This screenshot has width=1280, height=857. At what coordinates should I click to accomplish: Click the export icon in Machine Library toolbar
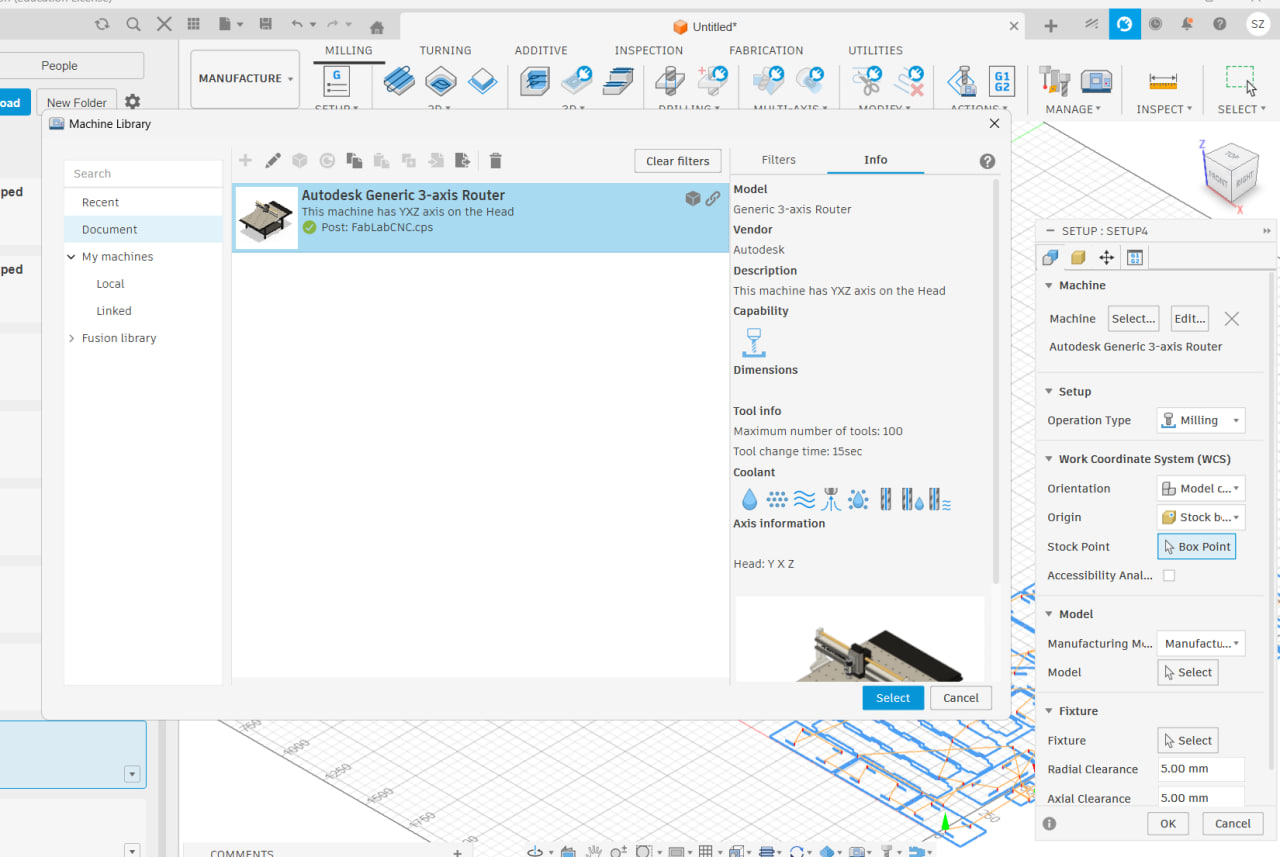[462, 161]
